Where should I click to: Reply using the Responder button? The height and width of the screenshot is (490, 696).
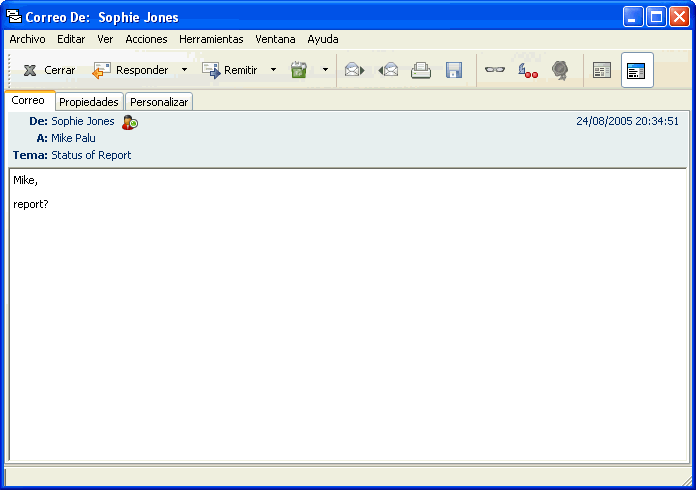(x=130, y=70)
